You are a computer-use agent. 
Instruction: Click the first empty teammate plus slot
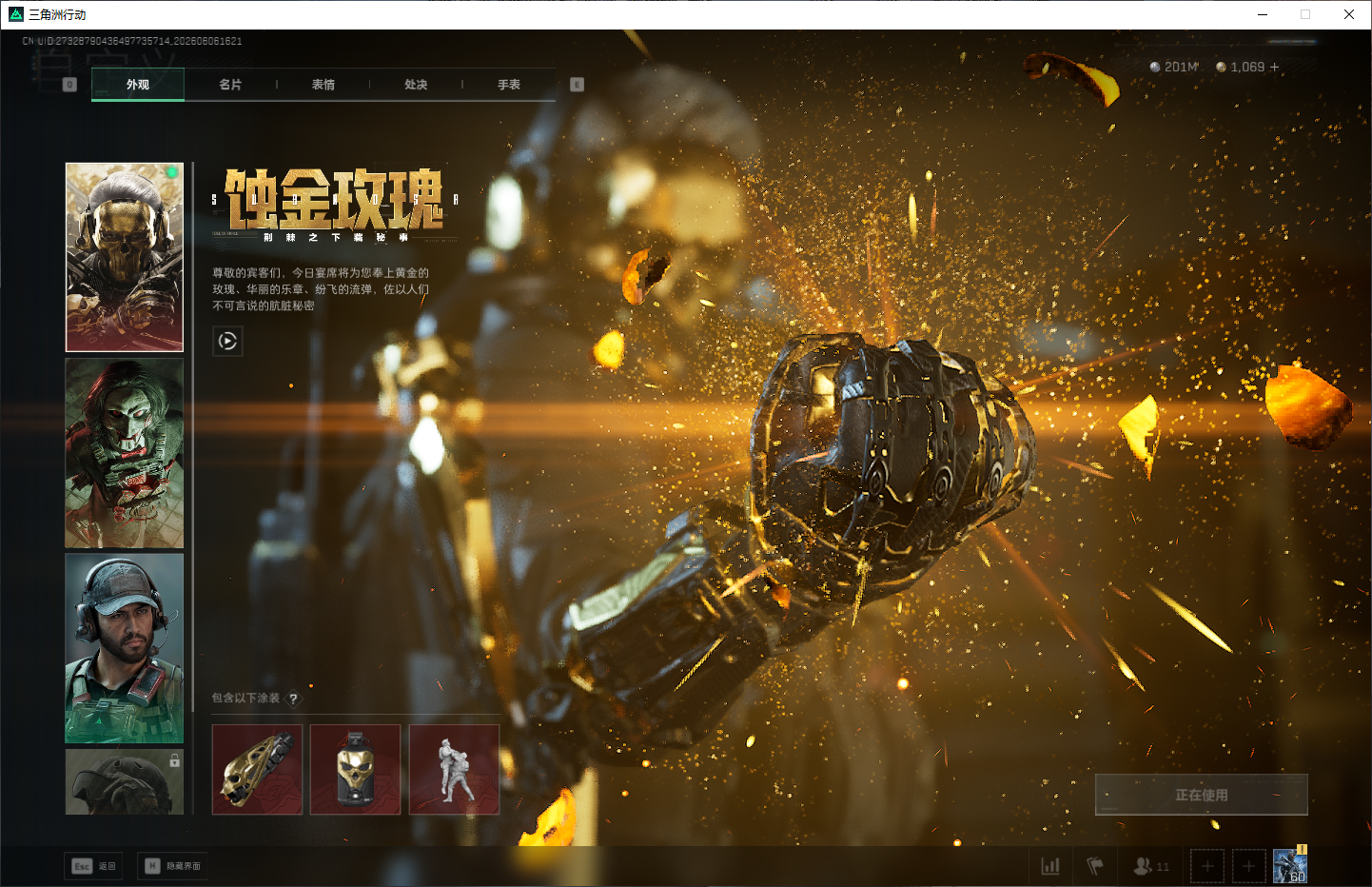1207,866
